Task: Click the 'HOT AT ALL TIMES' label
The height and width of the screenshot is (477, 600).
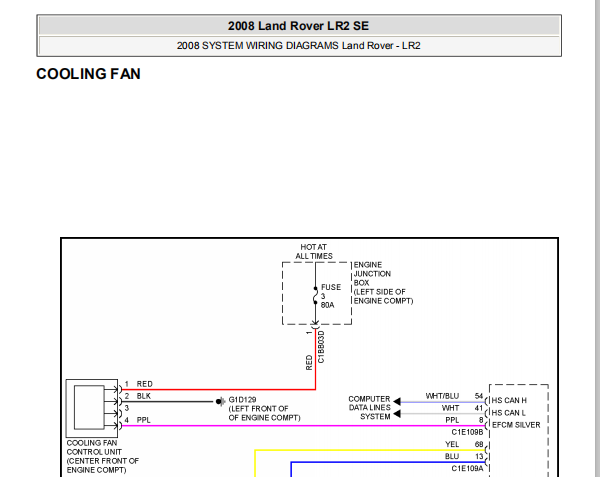Action: tap(314, 251)
